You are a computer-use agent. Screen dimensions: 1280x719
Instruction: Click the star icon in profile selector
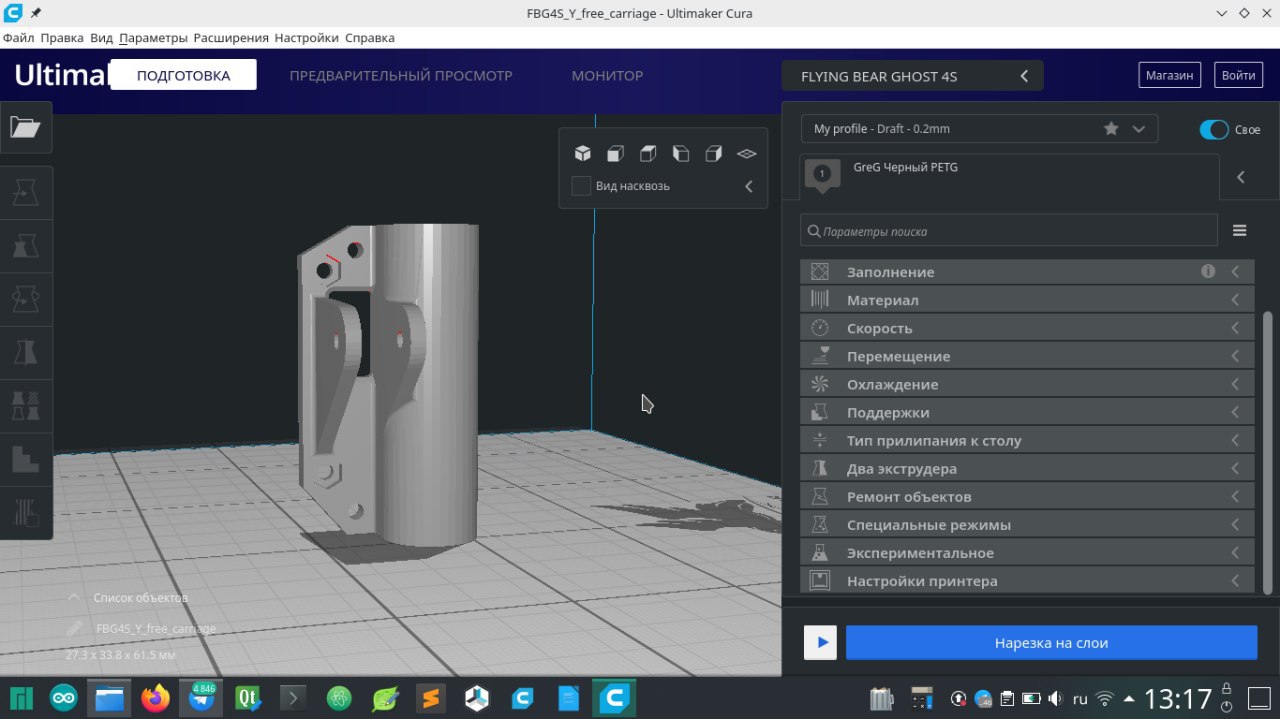pos(1111,129)
